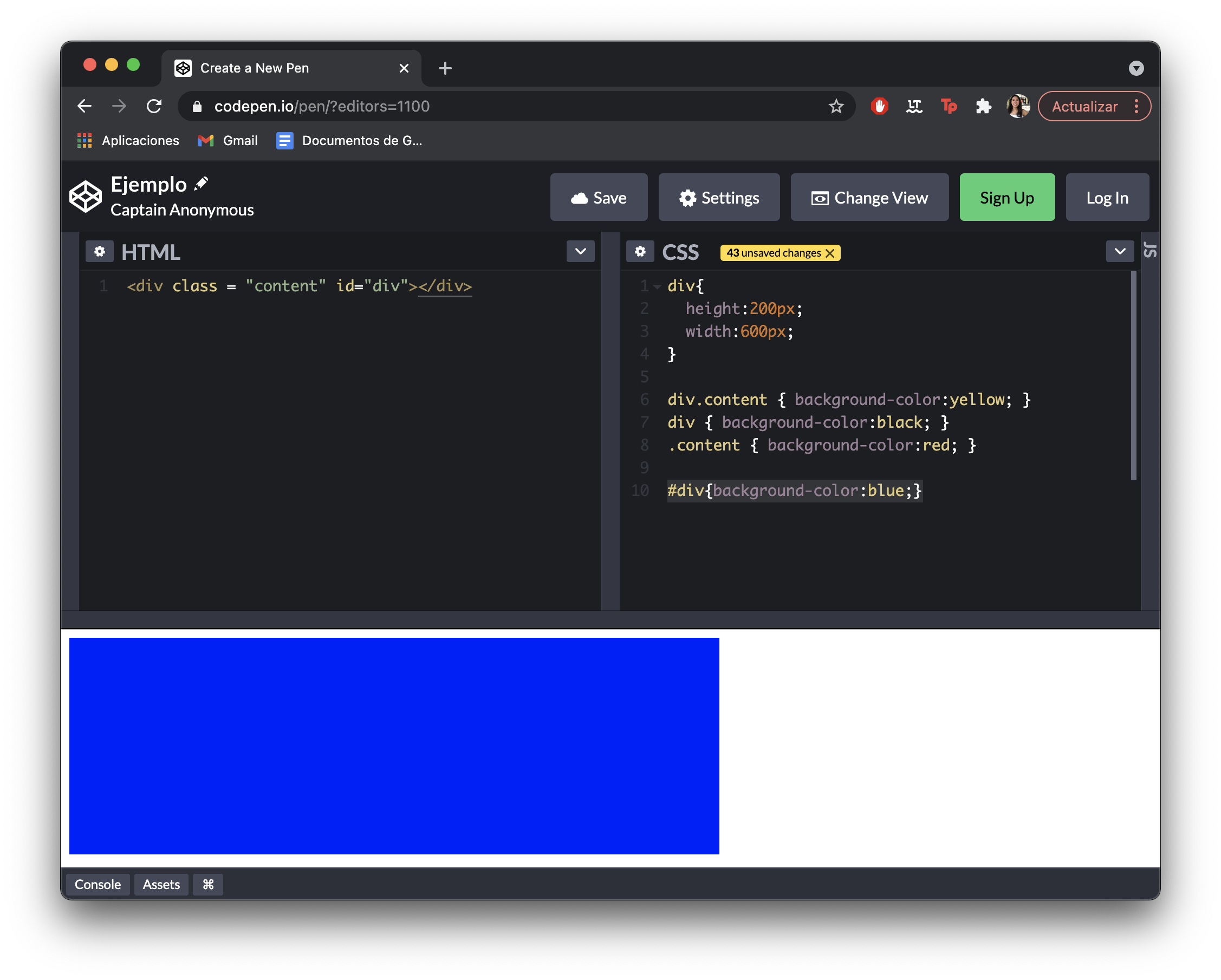The width and height of the screenshot is (1221, 980).
Task: Open the Console panel
Action: pos(98,884)
